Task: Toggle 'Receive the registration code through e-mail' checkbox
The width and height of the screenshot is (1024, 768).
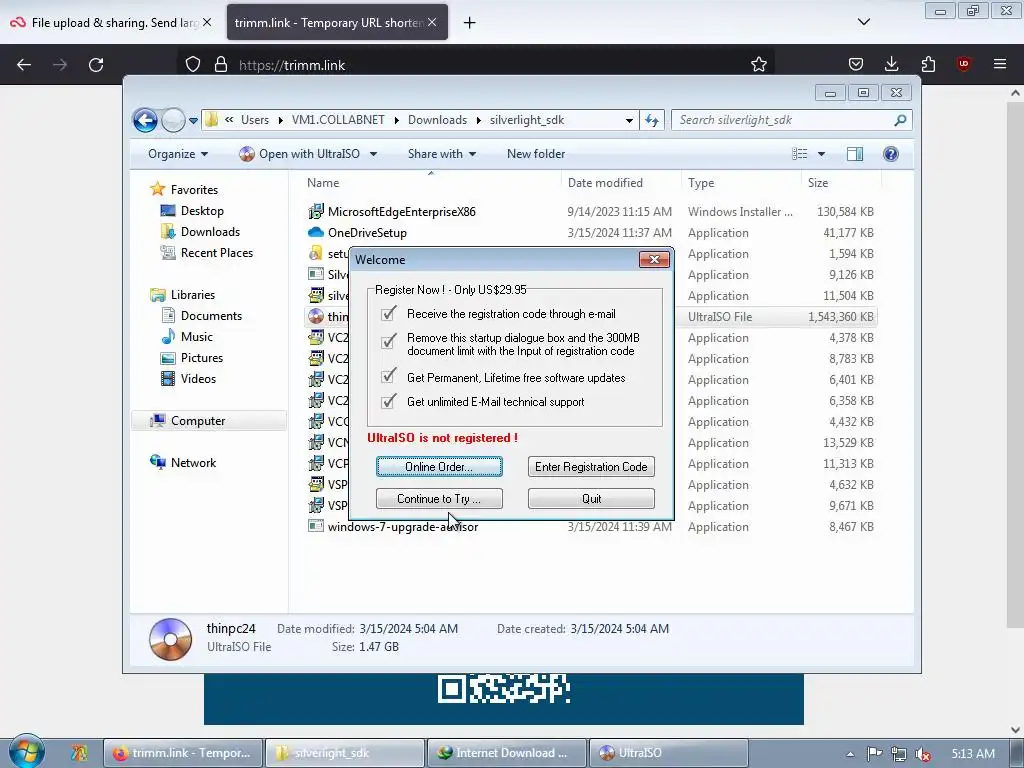Action: click(389, 313)
